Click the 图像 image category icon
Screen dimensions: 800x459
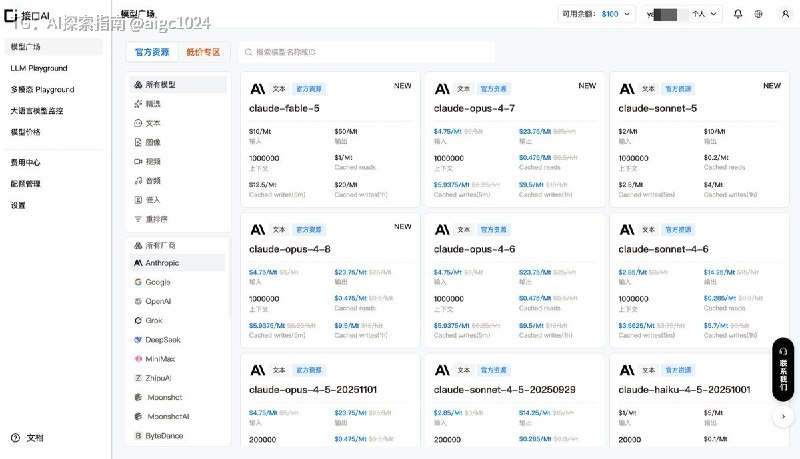(x=138, y=142)
